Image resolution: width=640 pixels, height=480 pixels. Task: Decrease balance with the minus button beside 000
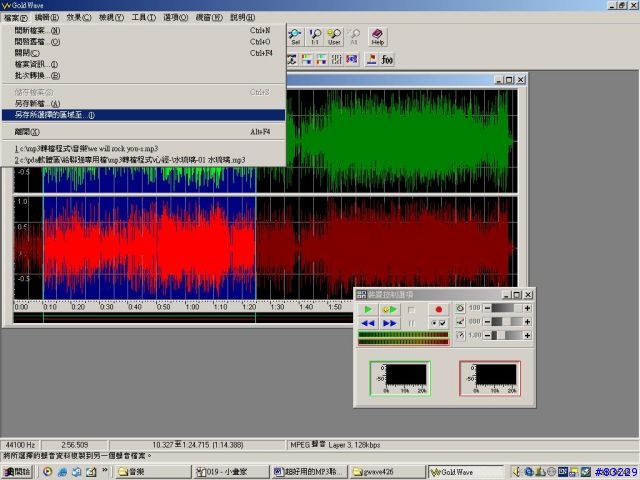pos(487,322)
